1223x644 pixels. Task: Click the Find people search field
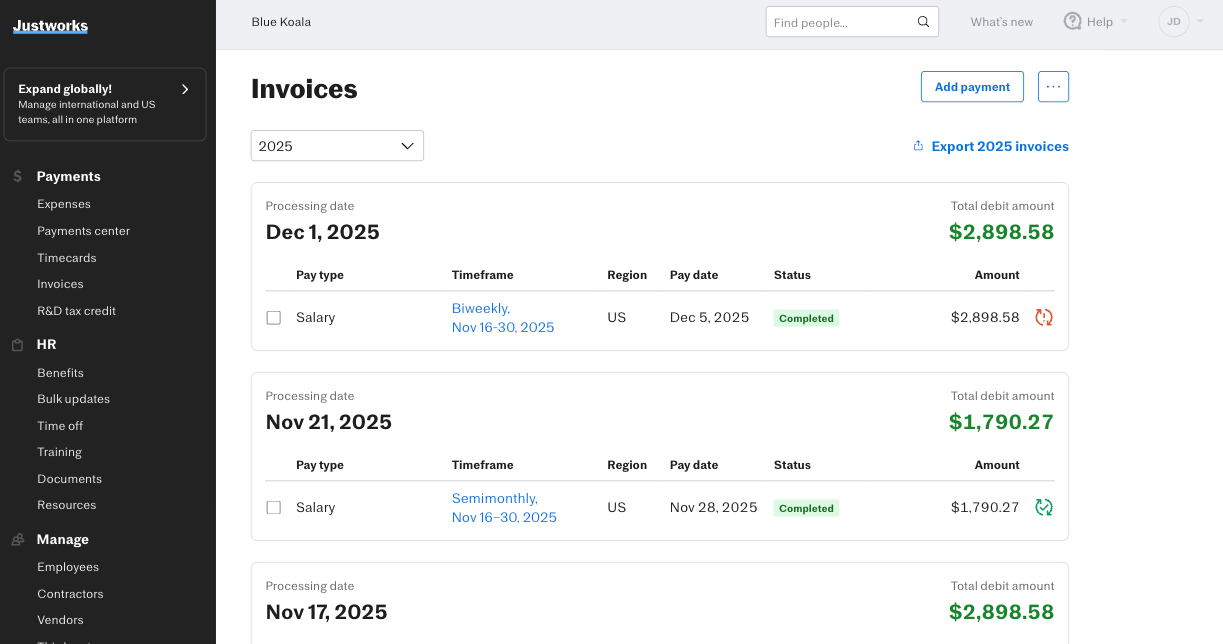pyautogui.click(x=840, y=22)
